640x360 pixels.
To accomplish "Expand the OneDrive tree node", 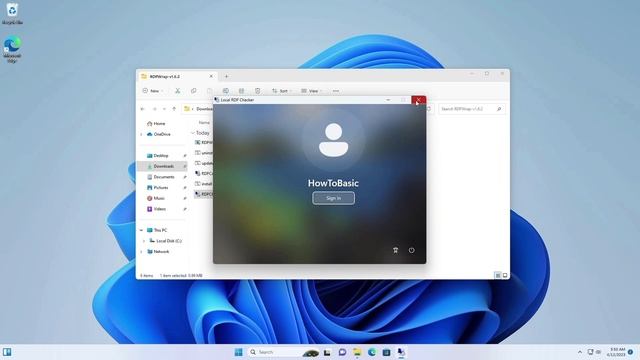I will click(x=142, y=134).
